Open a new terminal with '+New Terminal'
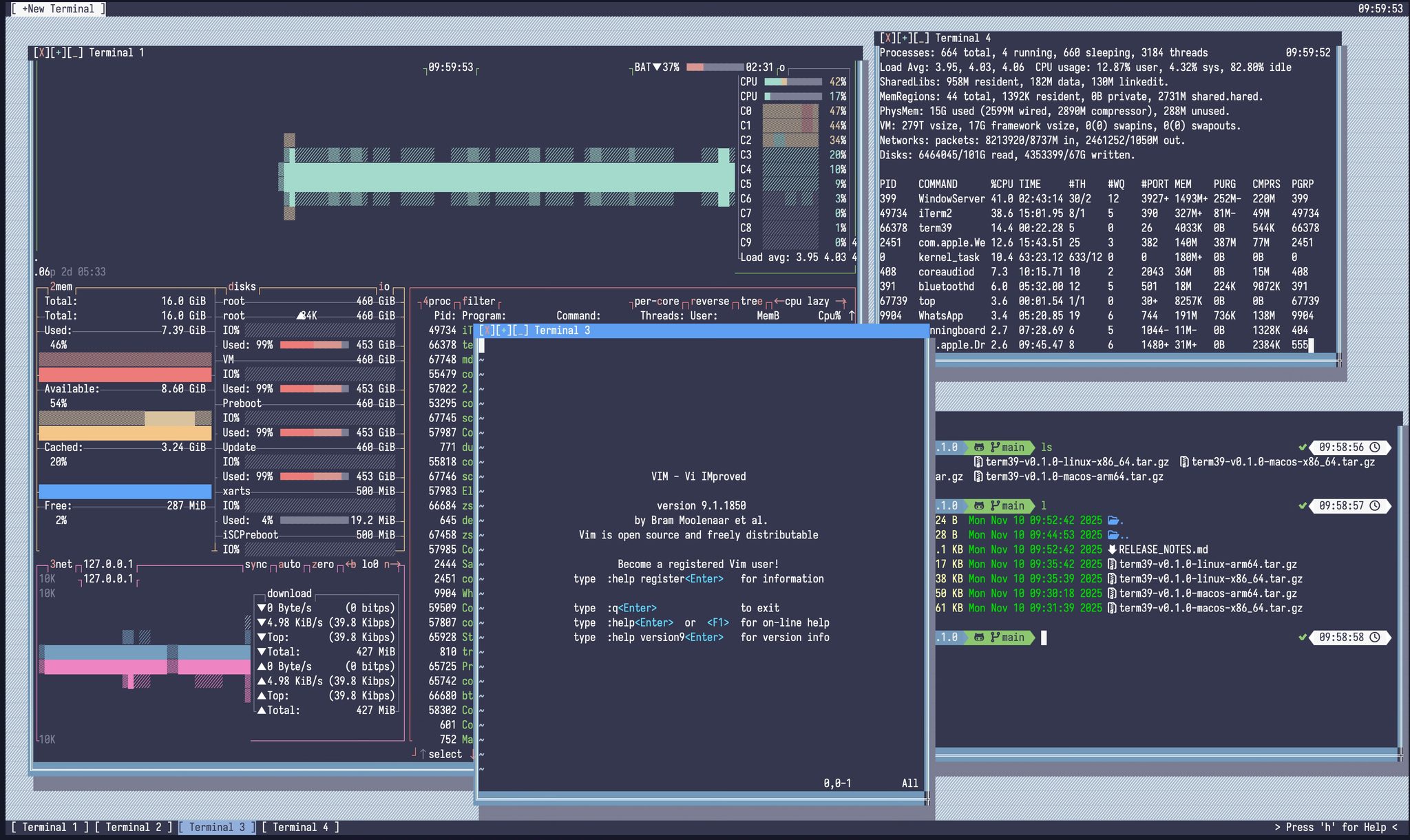1410x840 pixels. pyautogui.click(x=58, y=8)
